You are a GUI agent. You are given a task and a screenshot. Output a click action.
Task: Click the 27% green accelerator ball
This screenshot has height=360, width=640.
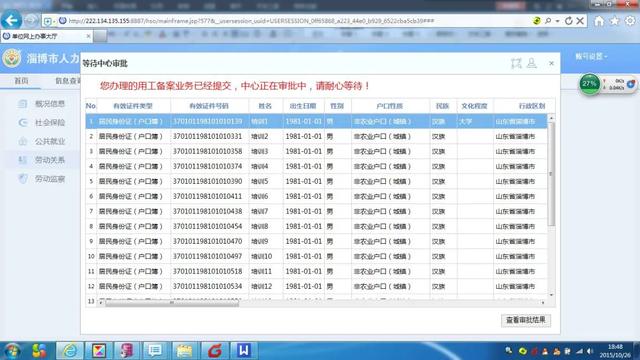(x=589, y=84)
